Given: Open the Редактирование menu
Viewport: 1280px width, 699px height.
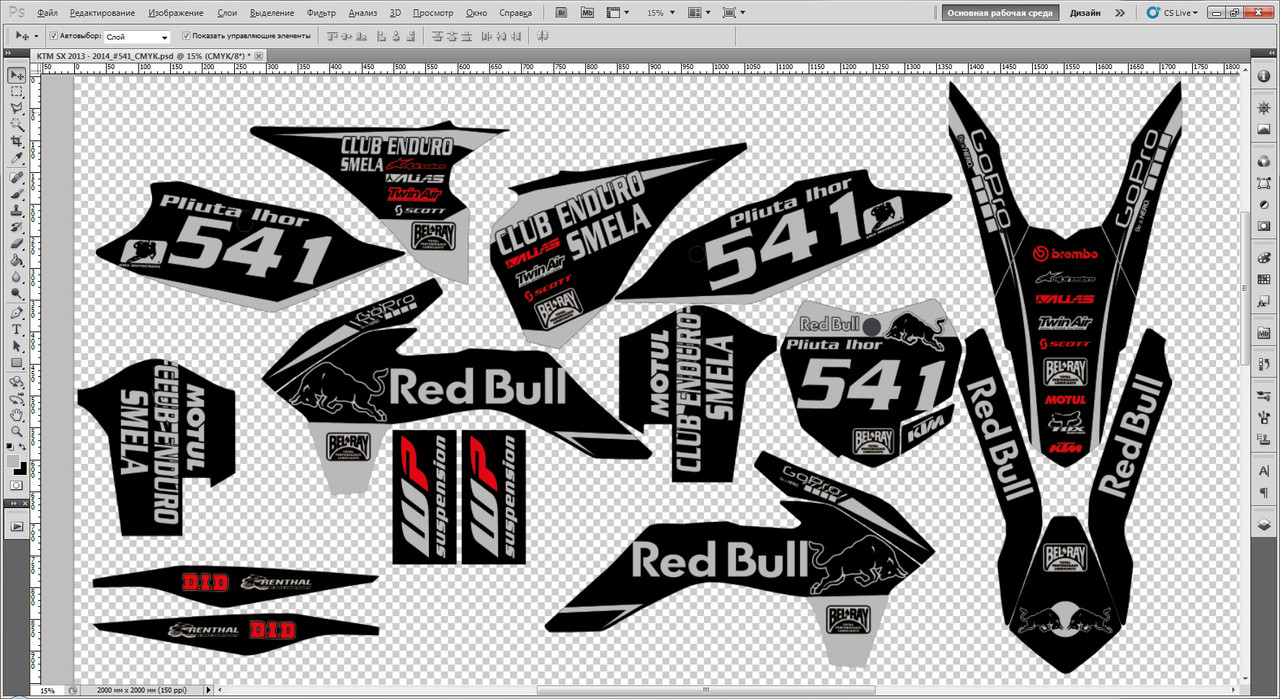Looking at the screenshot, I should 103,13.
